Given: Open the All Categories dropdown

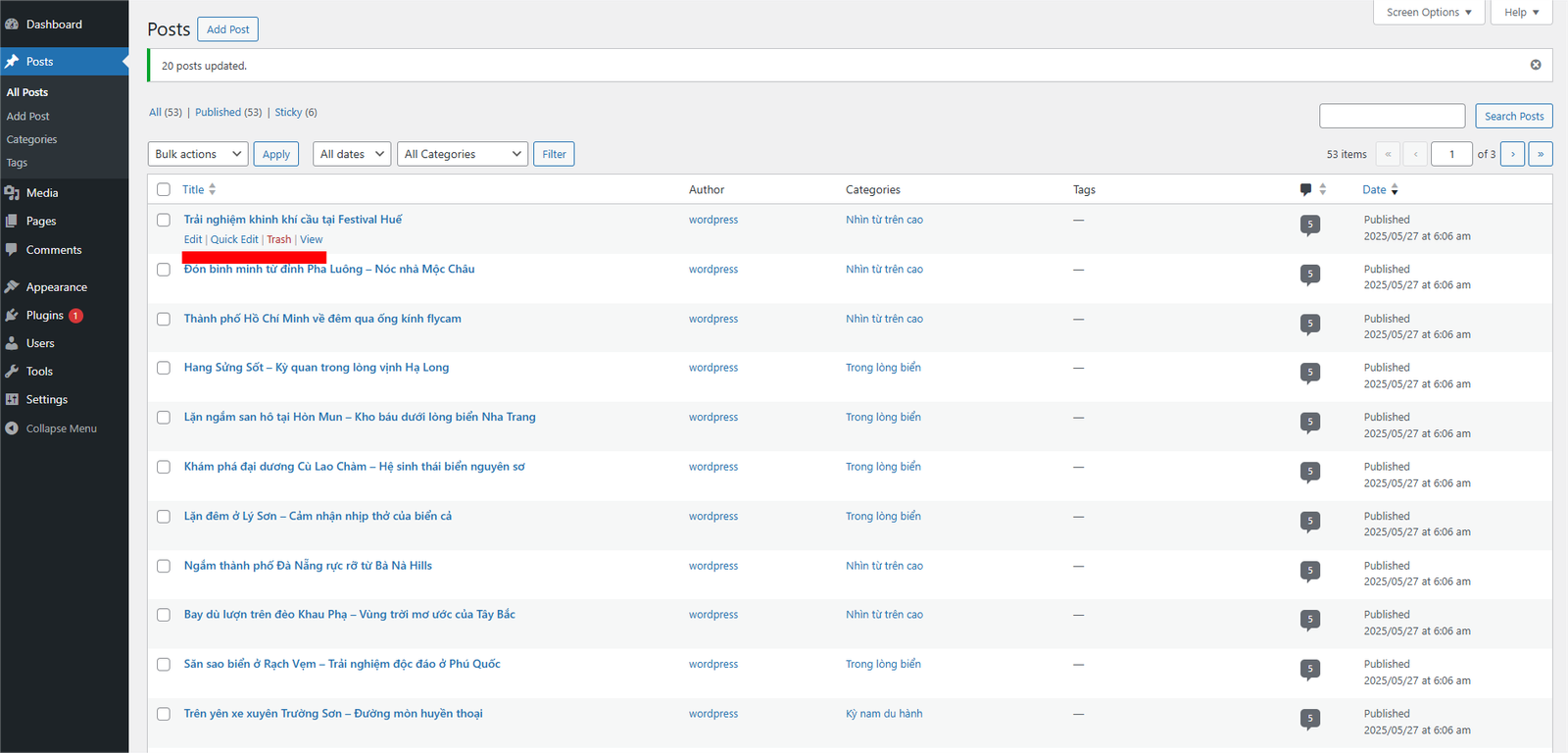Looking at the screenshot, I should coord(463,154).
